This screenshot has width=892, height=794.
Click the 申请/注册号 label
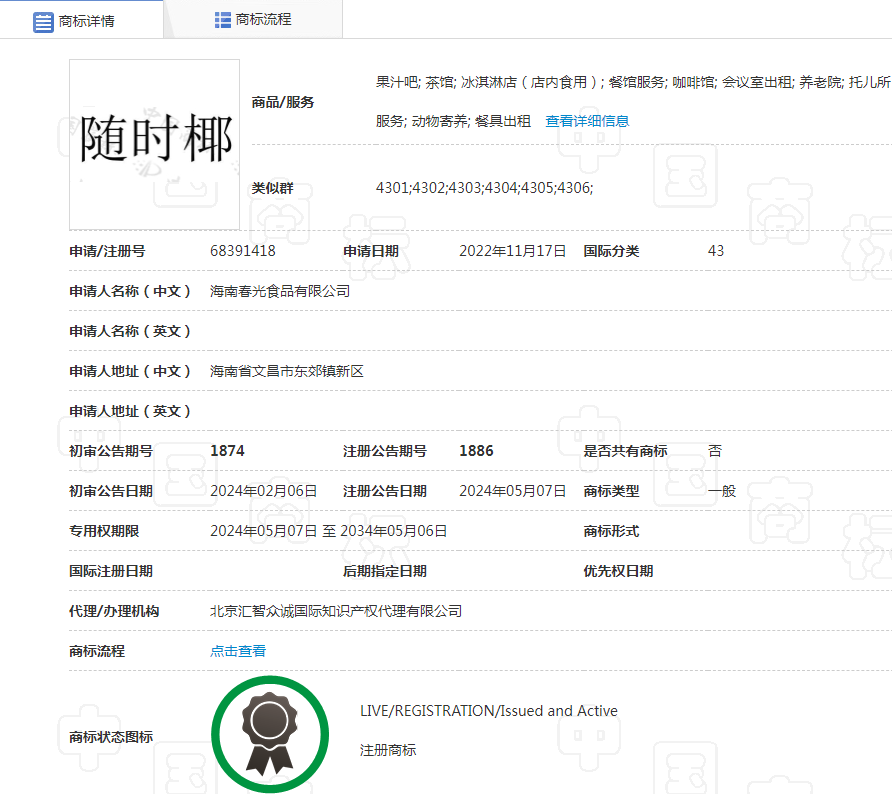(x=108, y=251)
